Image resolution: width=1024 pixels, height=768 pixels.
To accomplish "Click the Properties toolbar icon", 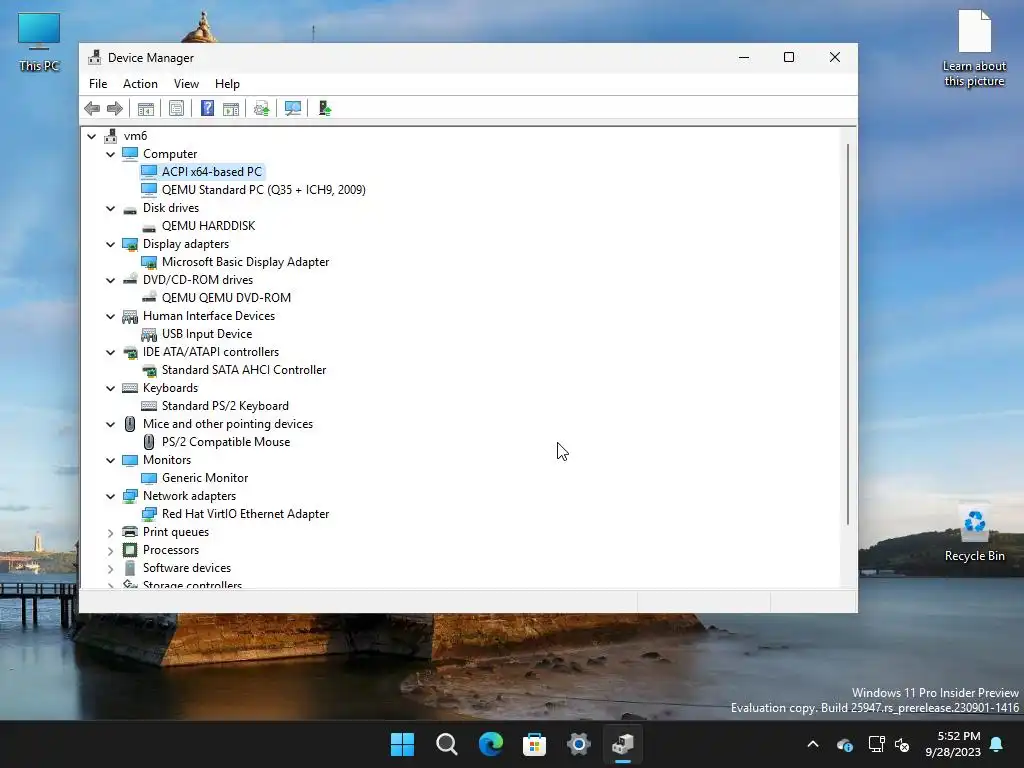I will coord(176,108).
